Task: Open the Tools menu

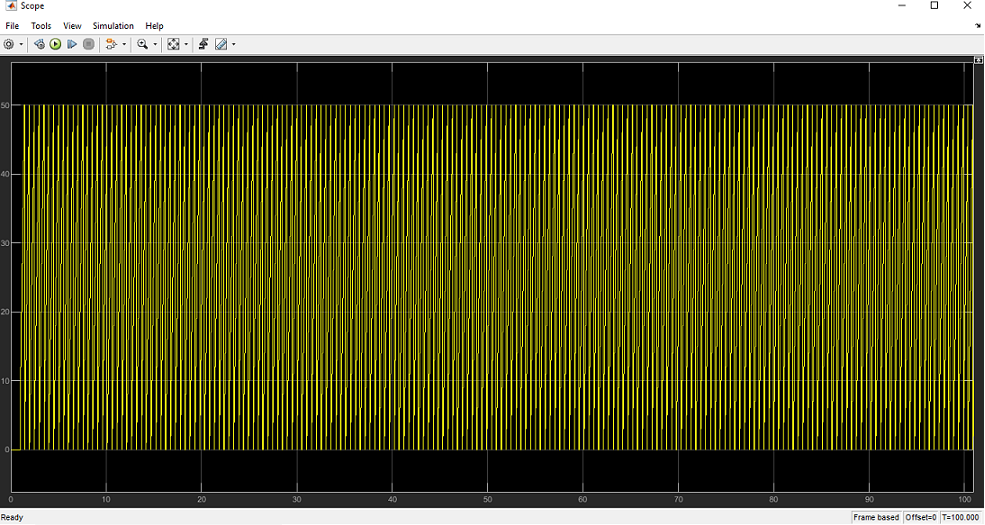Action: (41, 26)
